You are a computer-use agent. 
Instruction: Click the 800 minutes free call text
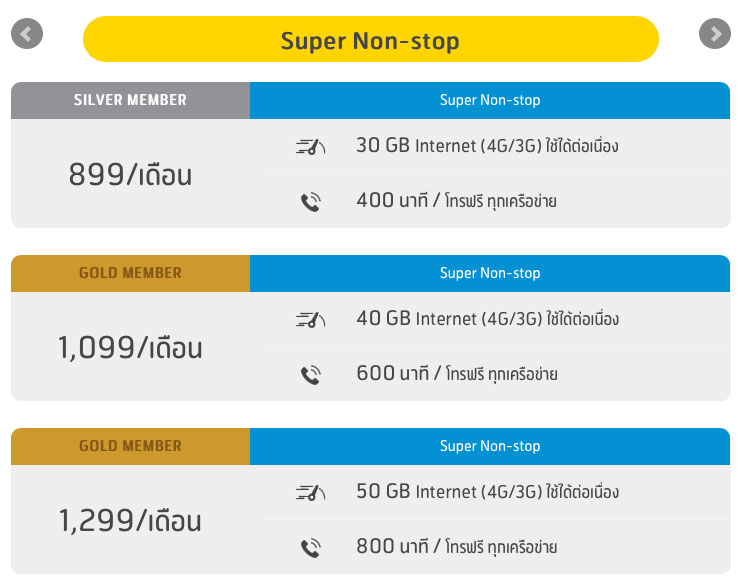456,546
